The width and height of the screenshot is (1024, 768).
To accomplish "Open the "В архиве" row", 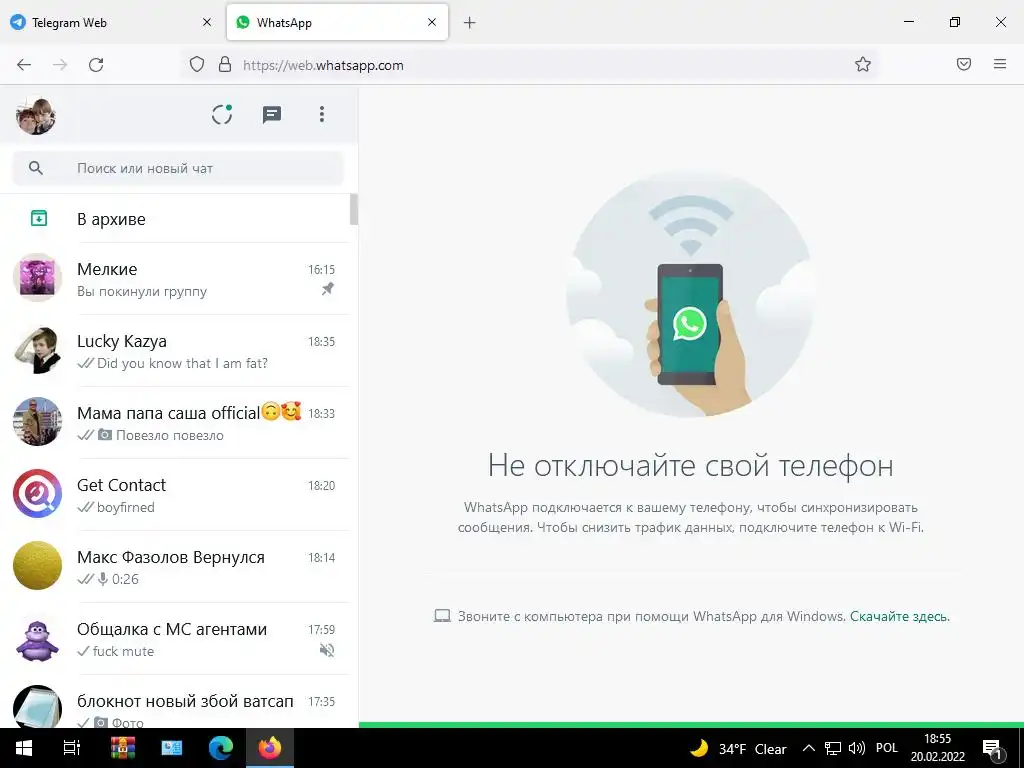I will click(x=174, y=219).
